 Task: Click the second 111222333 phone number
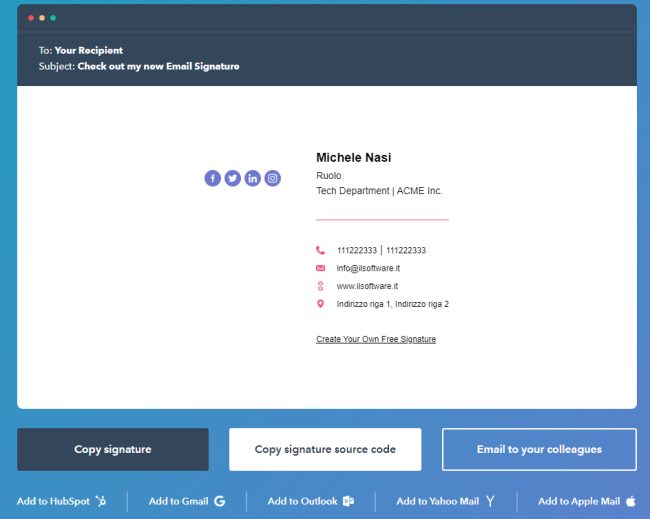point(406,250)
